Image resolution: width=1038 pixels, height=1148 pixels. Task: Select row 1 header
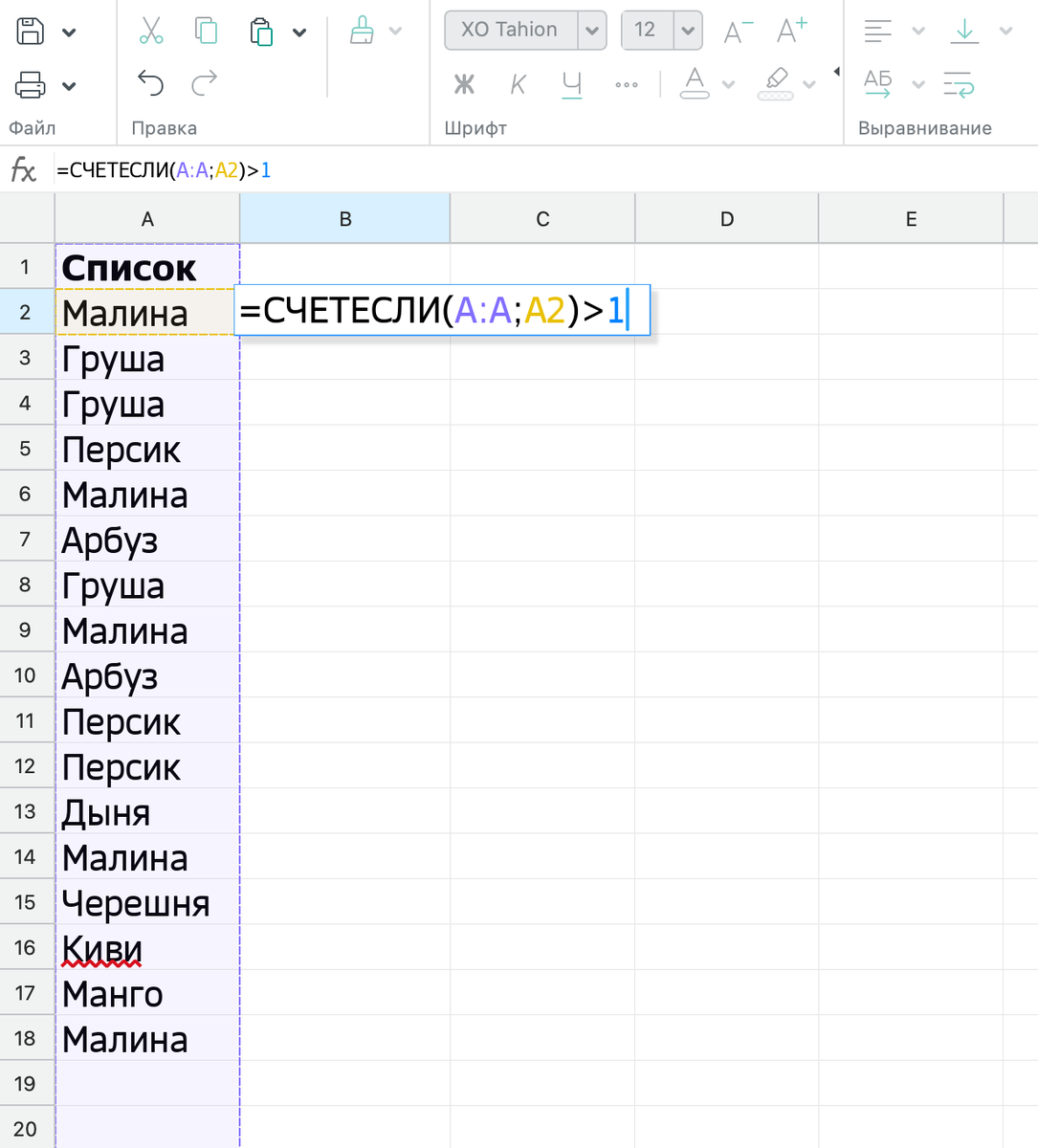tap(27, 267)
